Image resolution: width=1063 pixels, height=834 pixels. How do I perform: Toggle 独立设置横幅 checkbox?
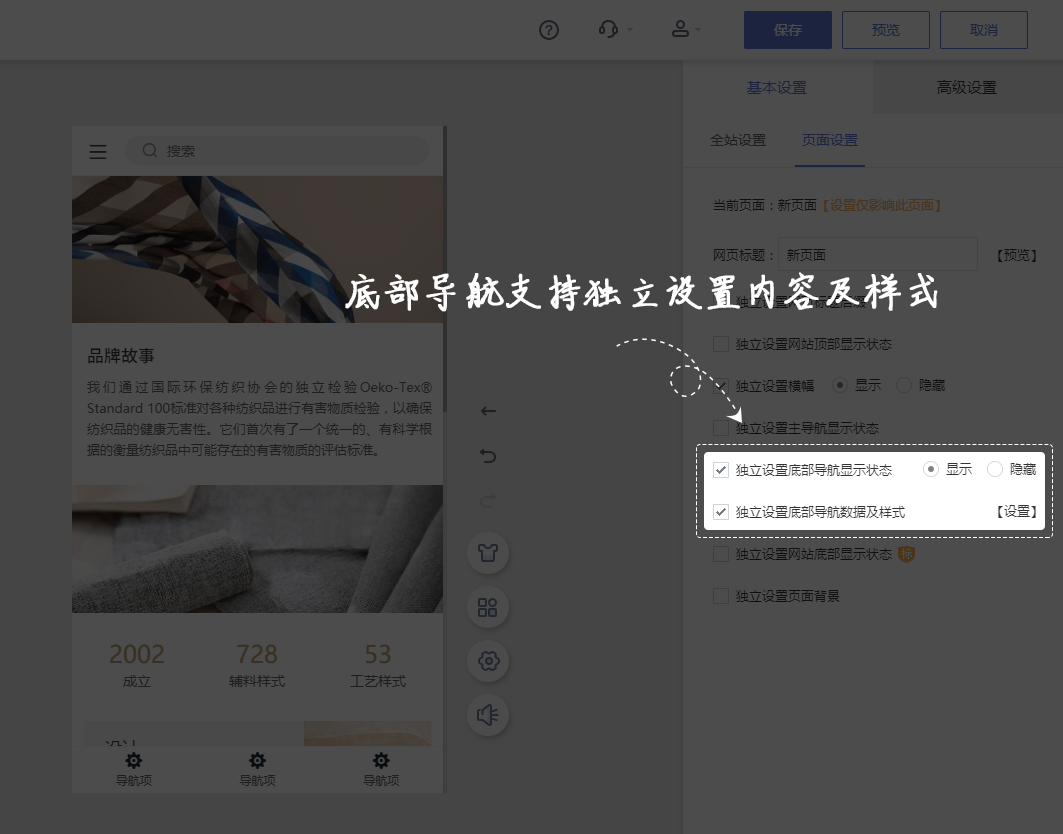(721, 386)
